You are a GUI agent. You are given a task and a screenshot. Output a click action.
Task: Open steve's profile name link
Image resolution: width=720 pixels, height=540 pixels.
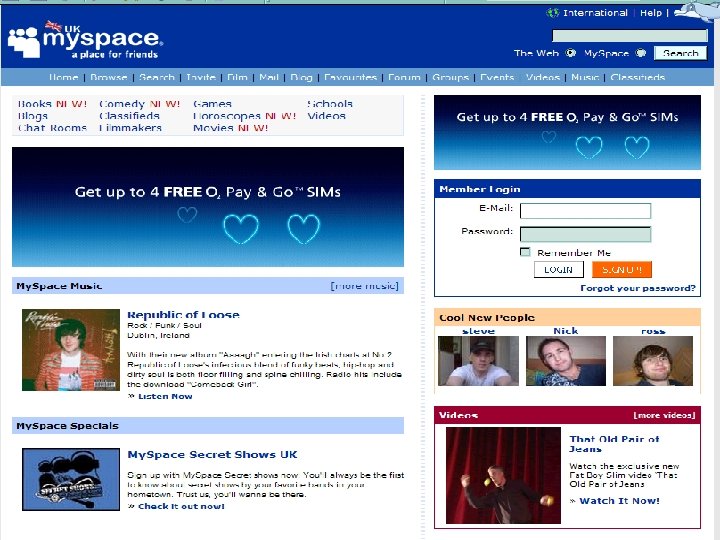click(478, 331)
